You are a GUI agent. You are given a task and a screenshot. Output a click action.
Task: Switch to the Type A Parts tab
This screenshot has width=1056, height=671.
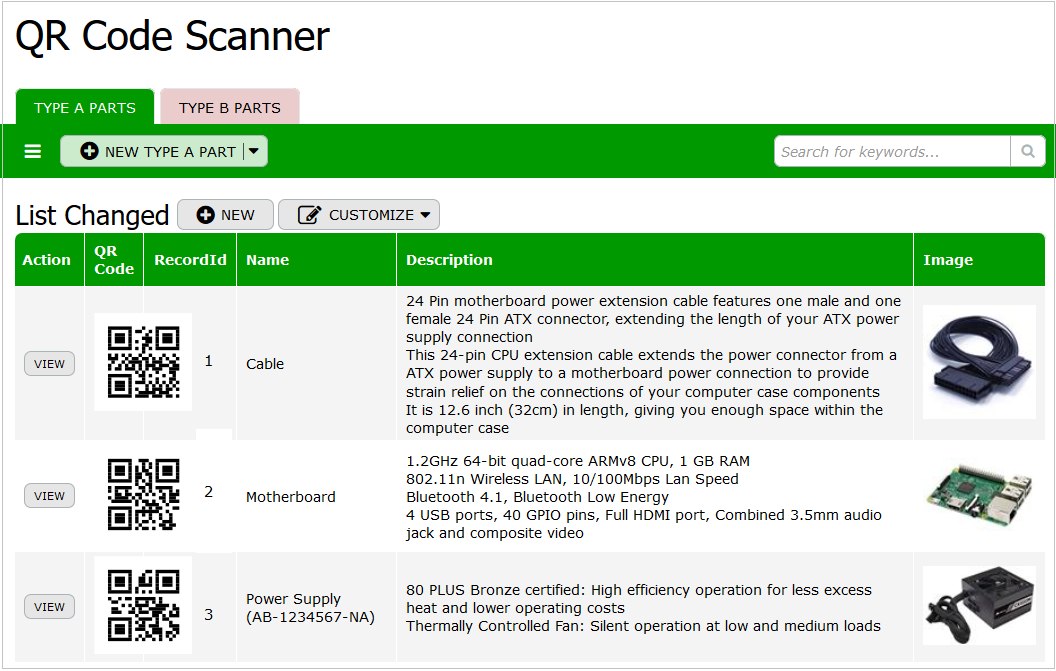click(85, 107)
